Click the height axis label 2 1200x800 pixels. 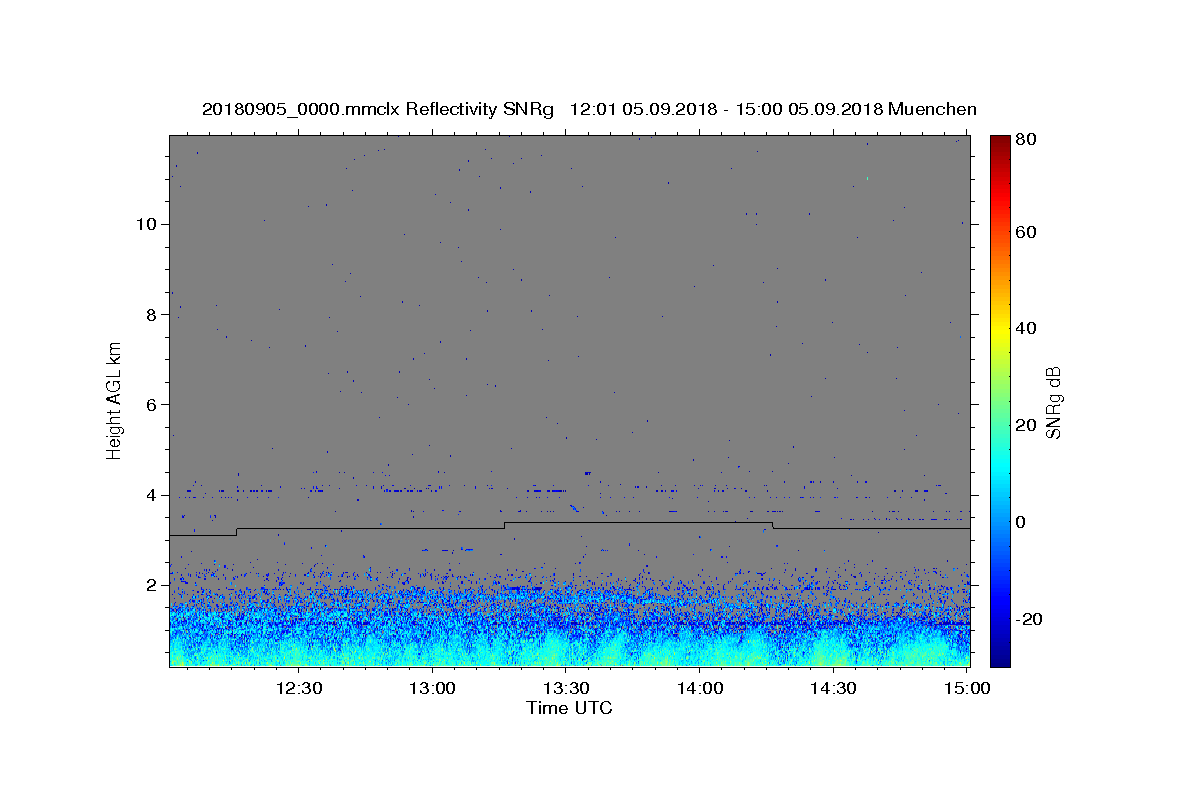[x=152, y=585]
